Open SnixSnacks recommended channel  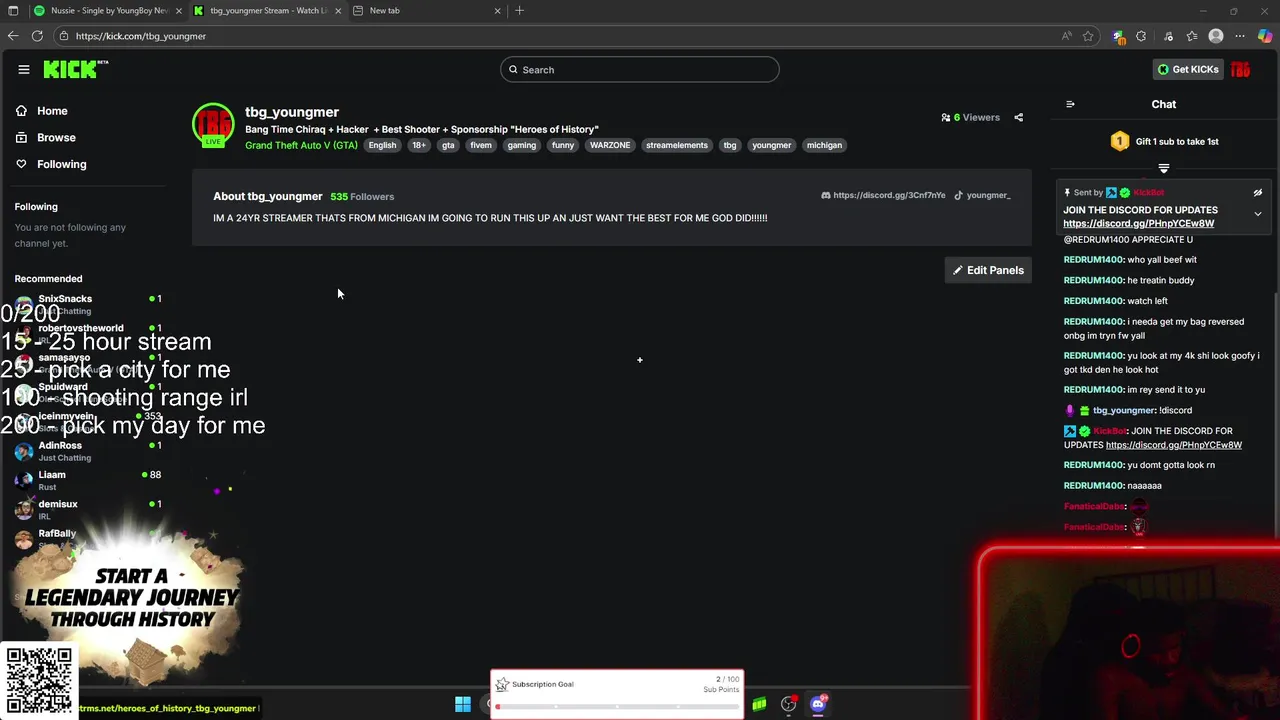click(x=88, y=304)
